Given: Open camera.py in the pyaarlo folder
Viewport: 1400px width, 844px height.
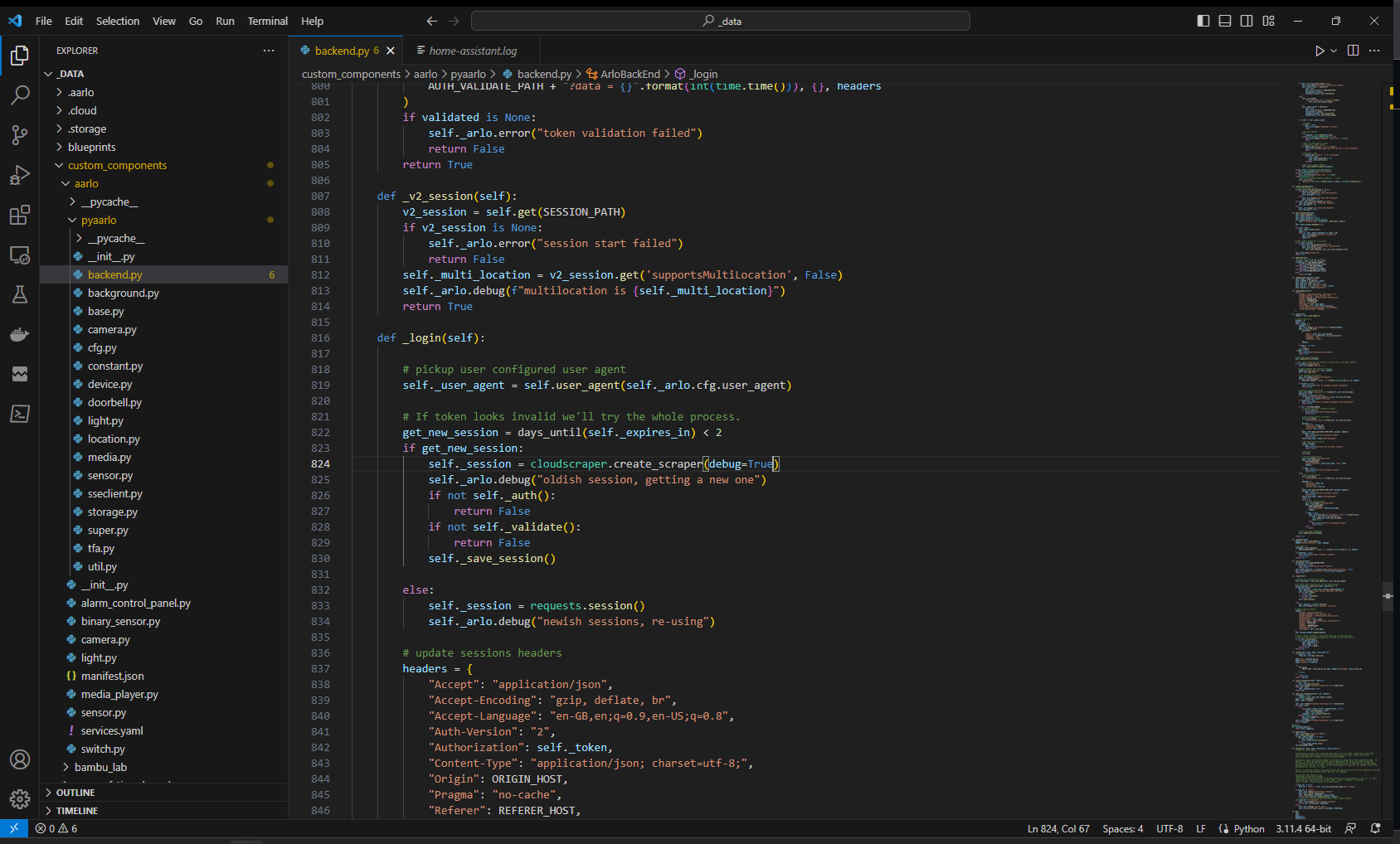Looking at the screenshot, I should pyautogui.click(x=112, y=329).
